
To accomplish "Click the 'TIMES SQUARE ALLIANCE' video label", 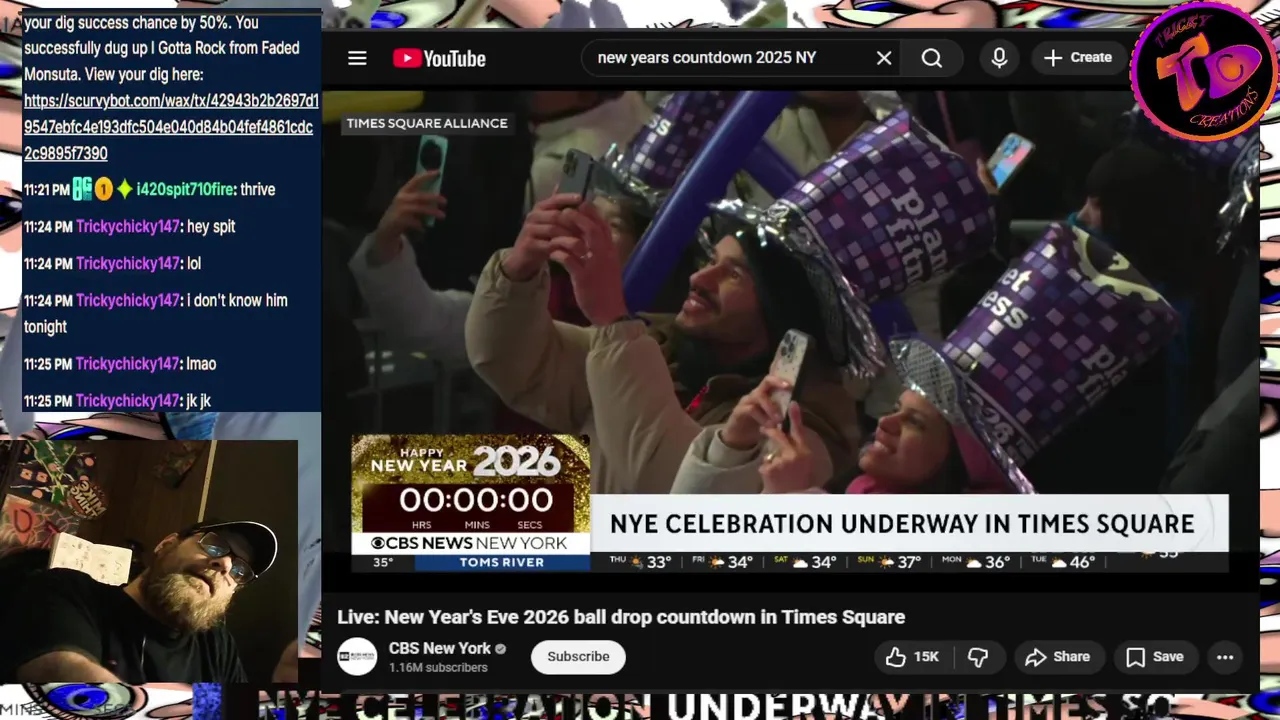I will (427, 123).
